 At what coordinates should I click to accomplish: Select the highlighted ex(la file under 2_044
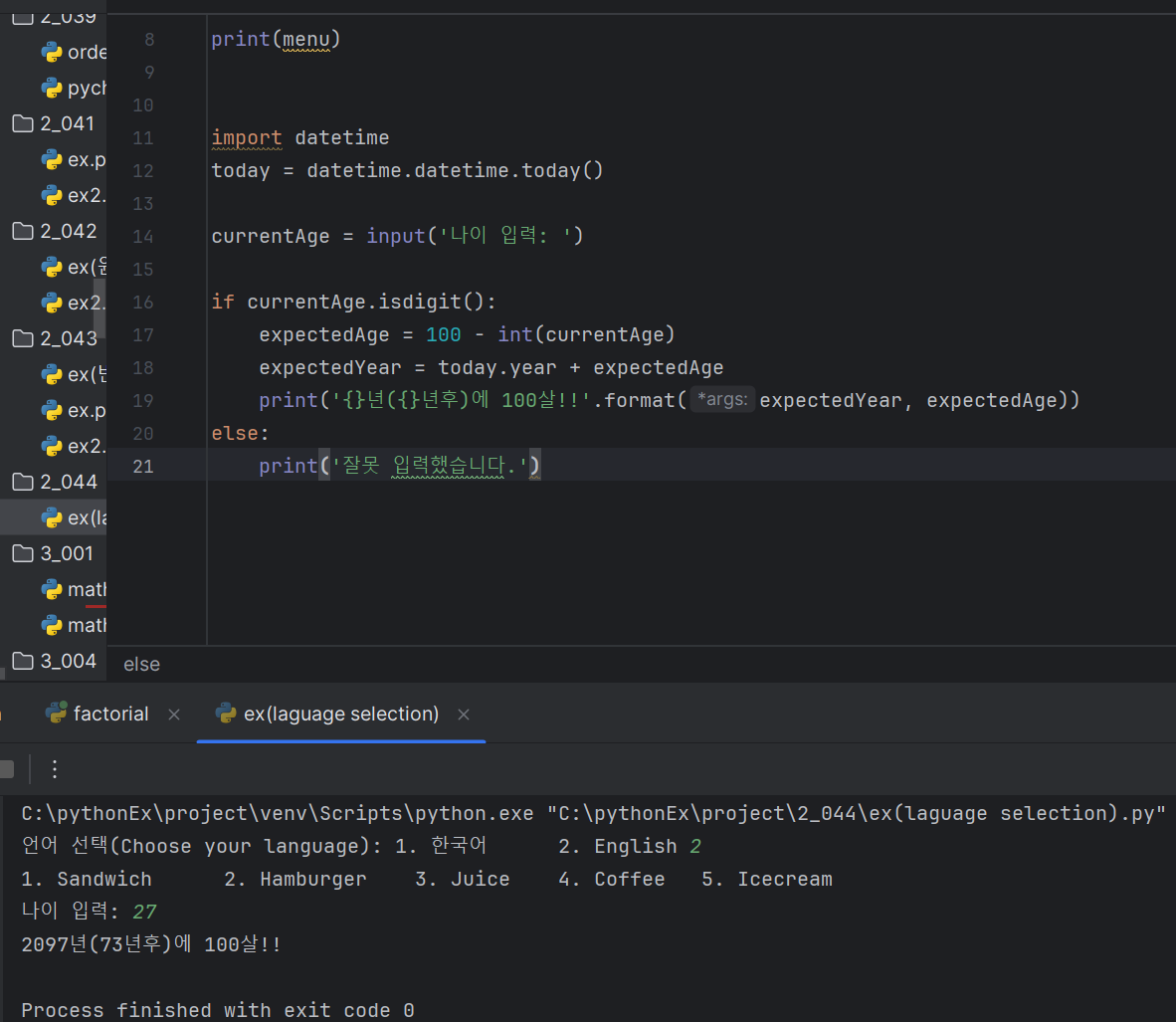click(x=54, y=517)
